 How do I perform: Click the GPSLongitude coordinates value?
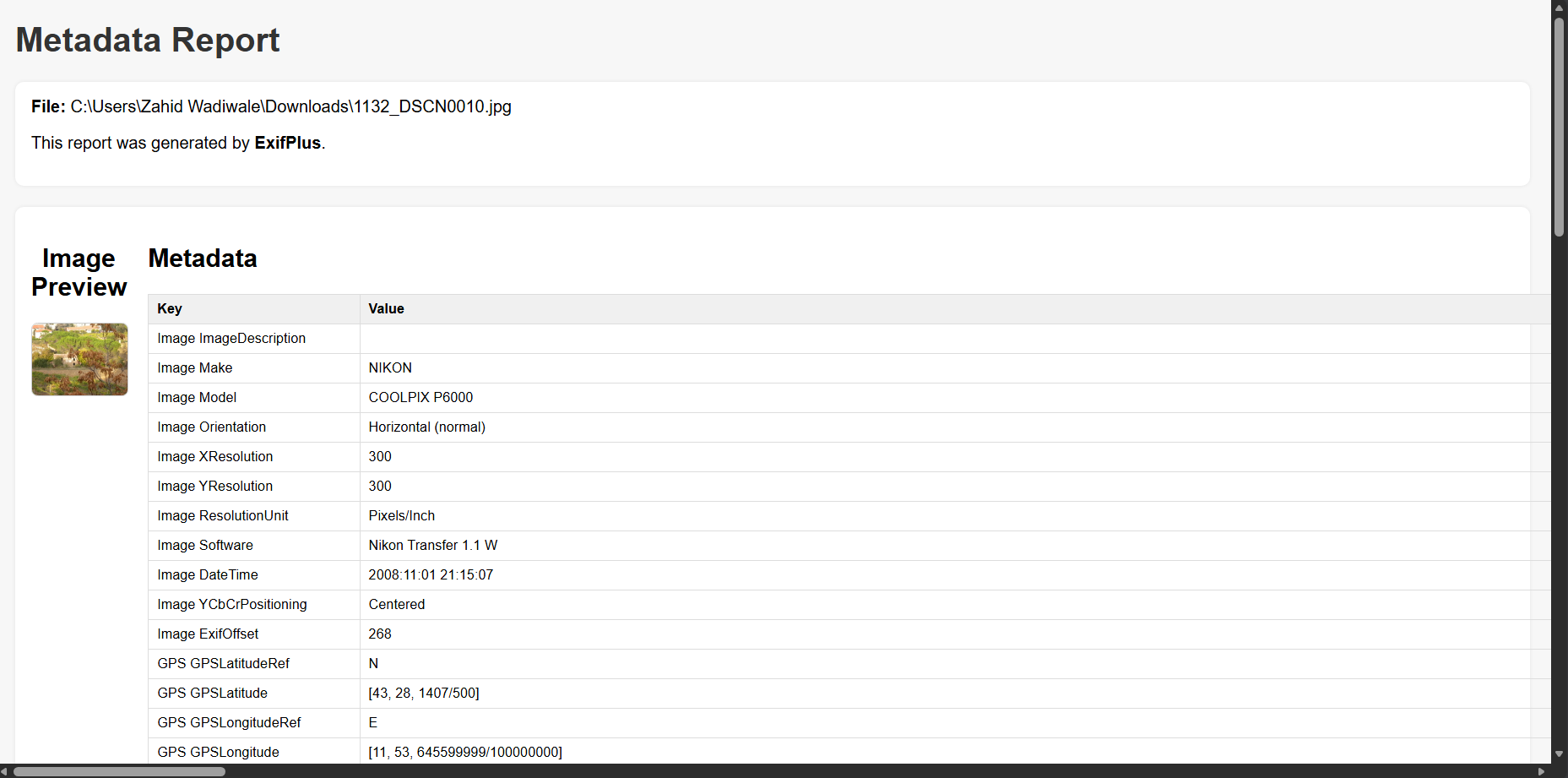(x=465, y=753)
